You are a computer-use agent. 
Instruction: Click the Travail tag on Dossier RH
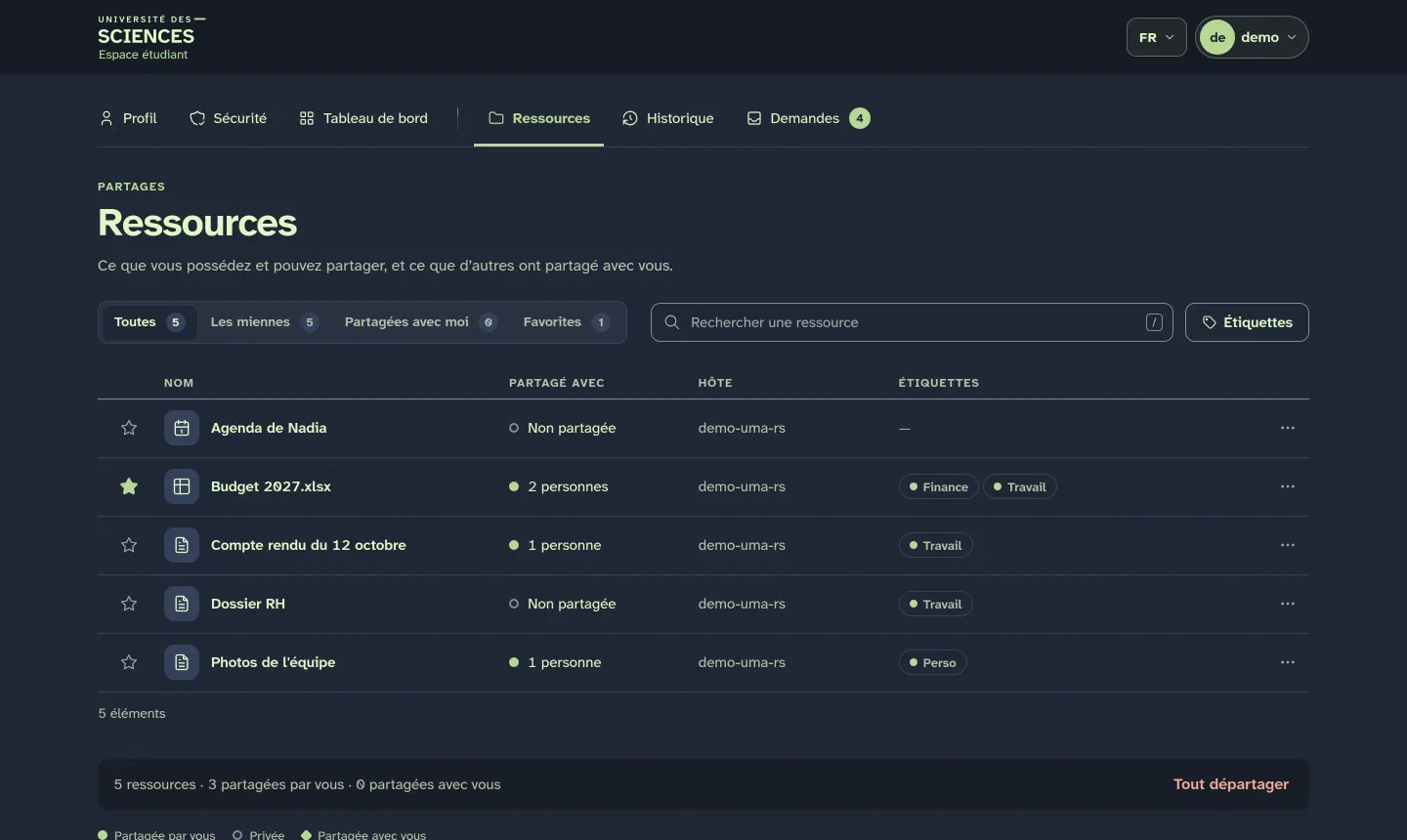coord(936,604)
